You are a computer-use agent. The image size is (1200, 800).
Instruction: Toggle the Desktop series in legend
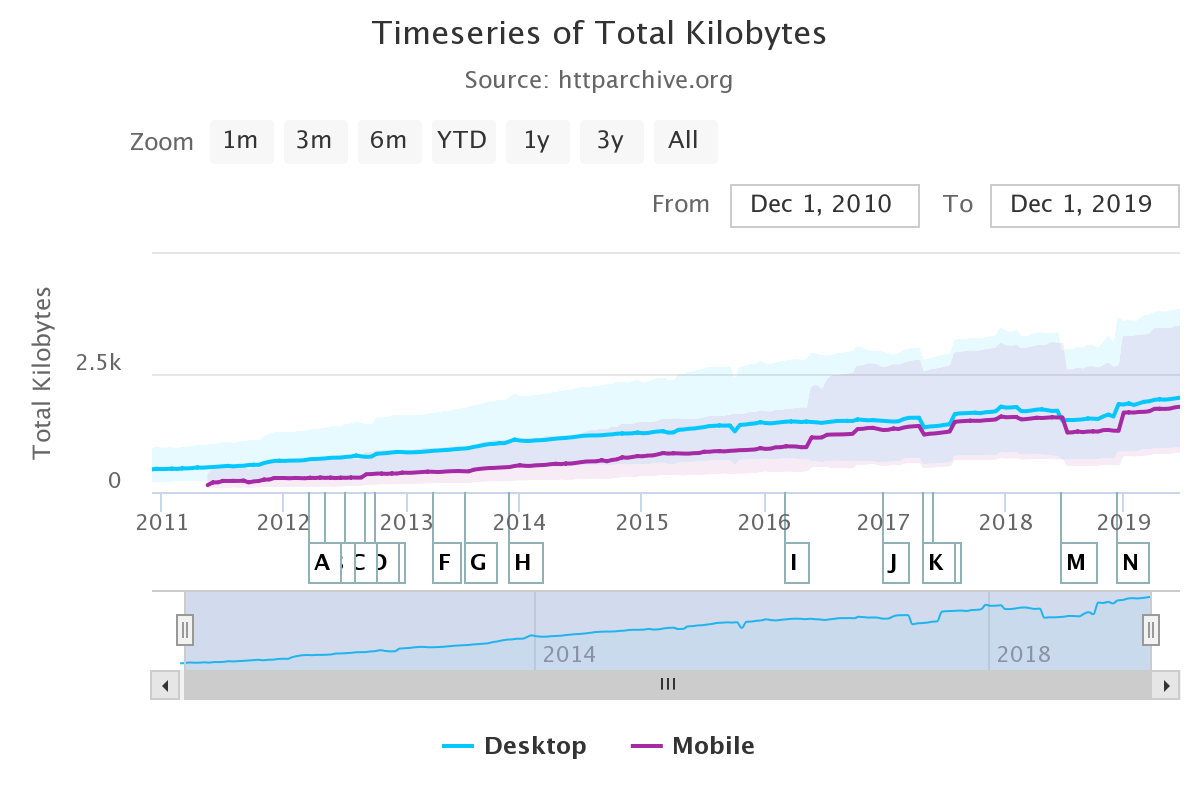click(514, 746)
